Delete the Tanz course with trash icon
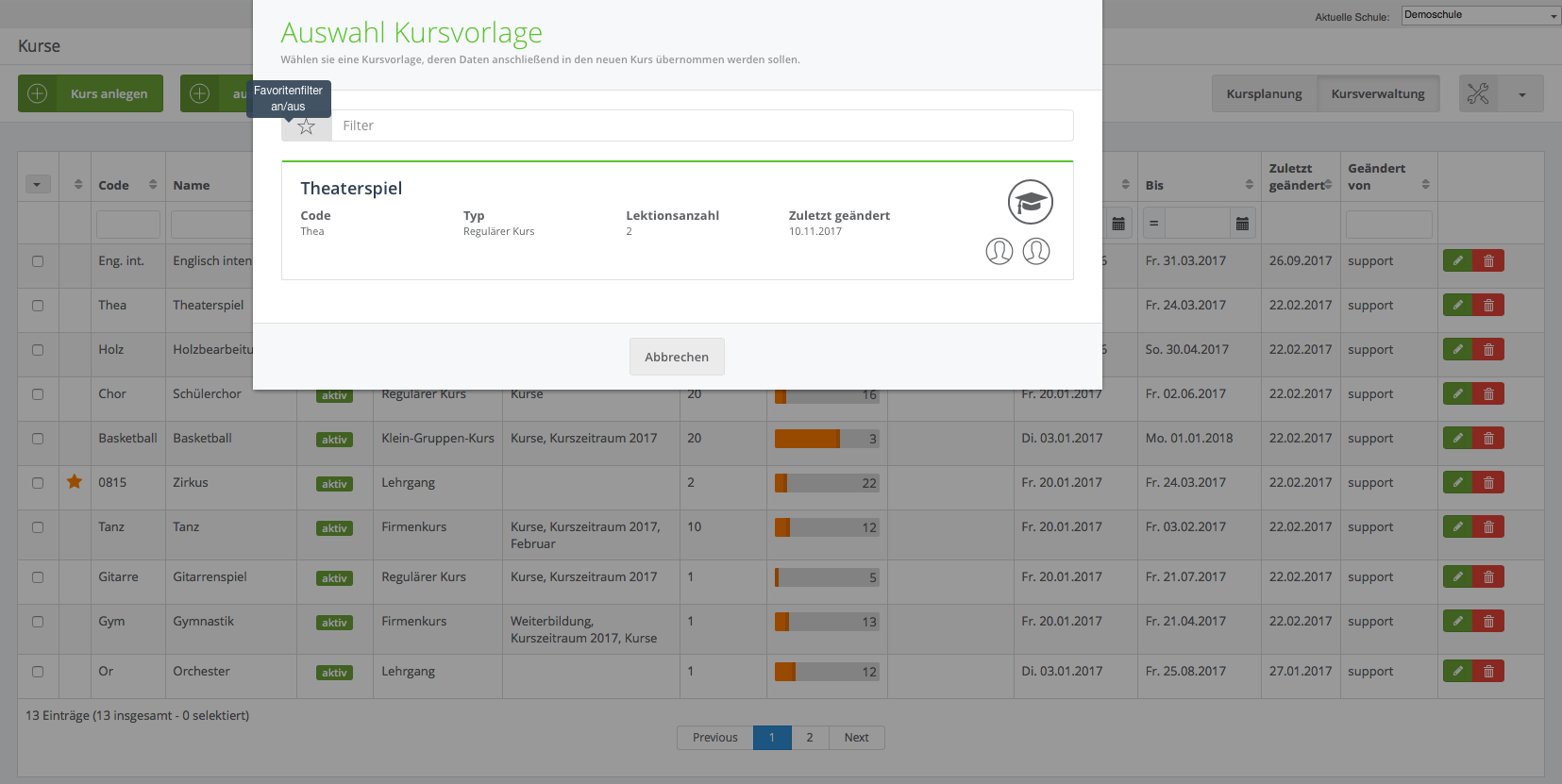1562x784 pixels. click(1488, 526)
